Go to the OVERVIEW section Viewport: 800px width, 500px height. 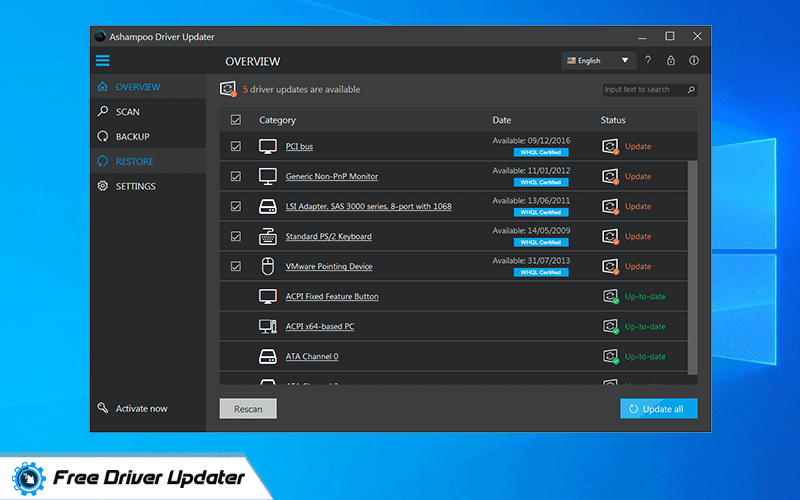pos(148,87)
